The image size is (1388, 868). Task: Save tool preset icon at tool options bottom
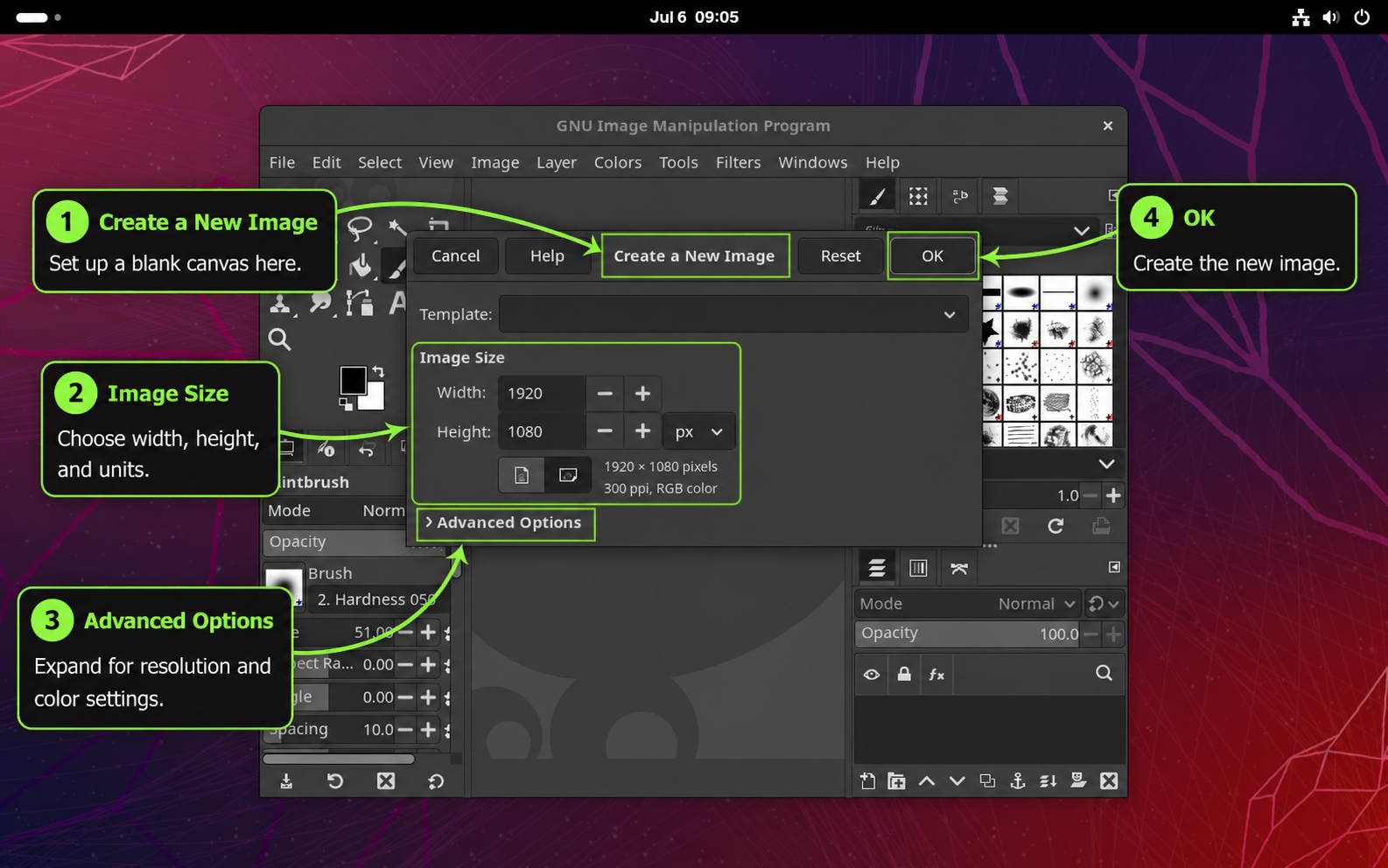(x=286, y=781)
